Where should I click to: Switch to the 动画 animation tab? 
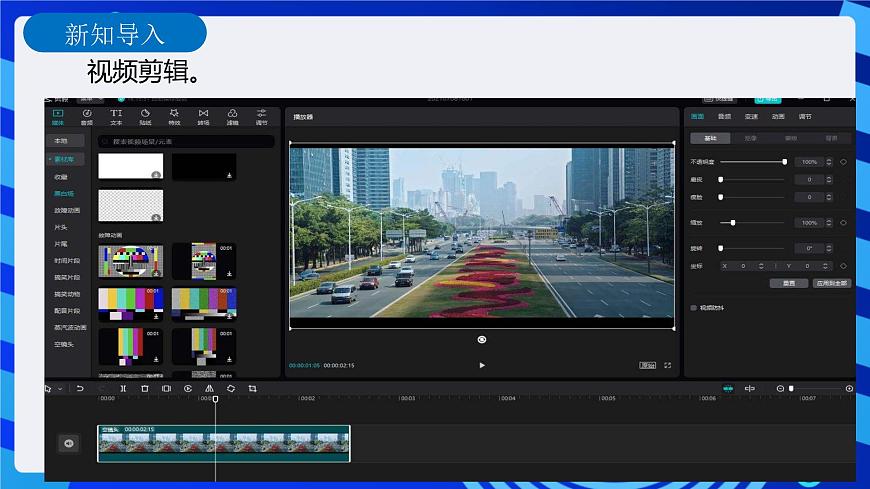[x=778, y=117]
